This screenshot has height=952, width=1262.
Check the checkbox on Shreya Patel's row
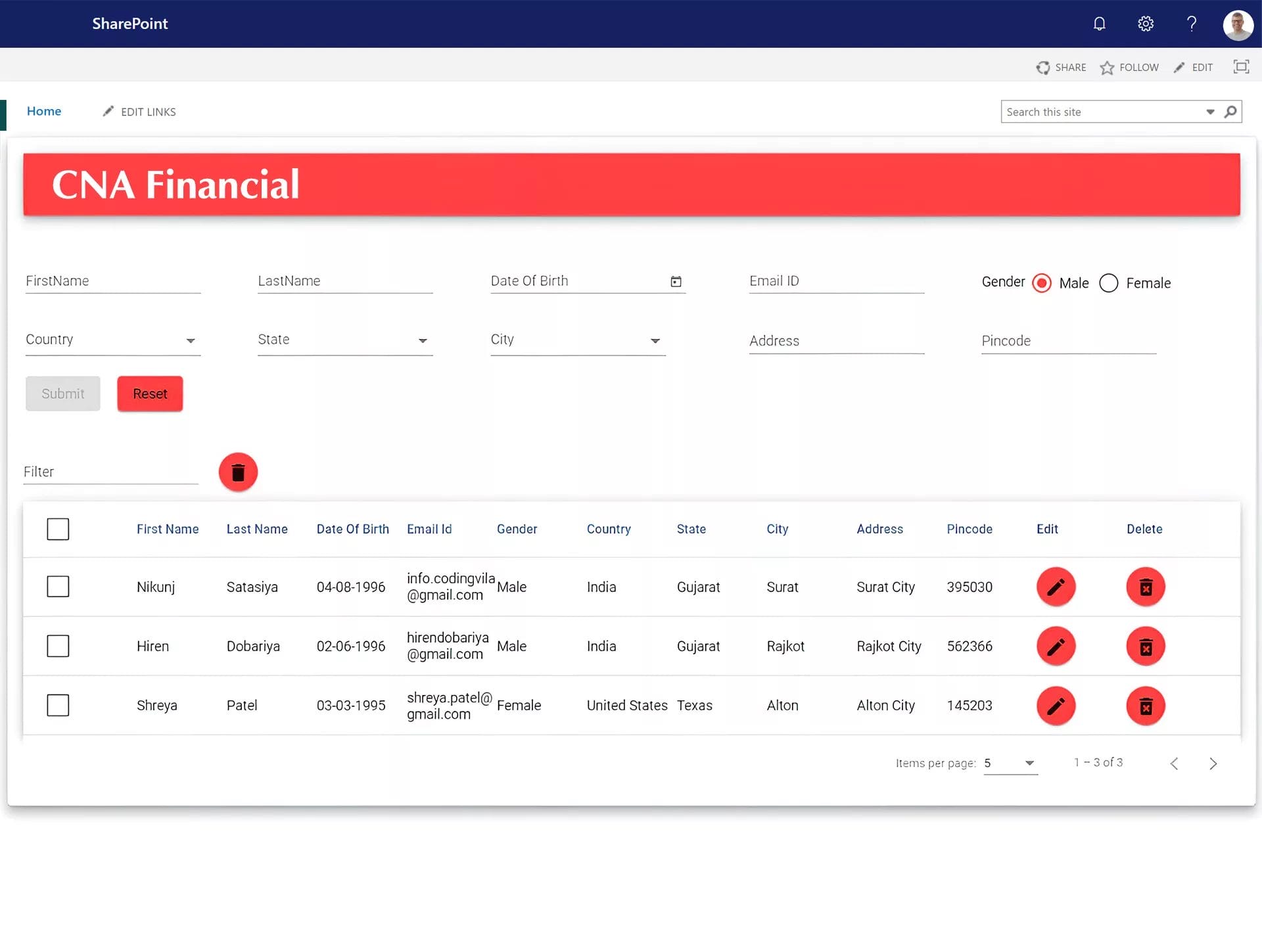coord(58,705)
